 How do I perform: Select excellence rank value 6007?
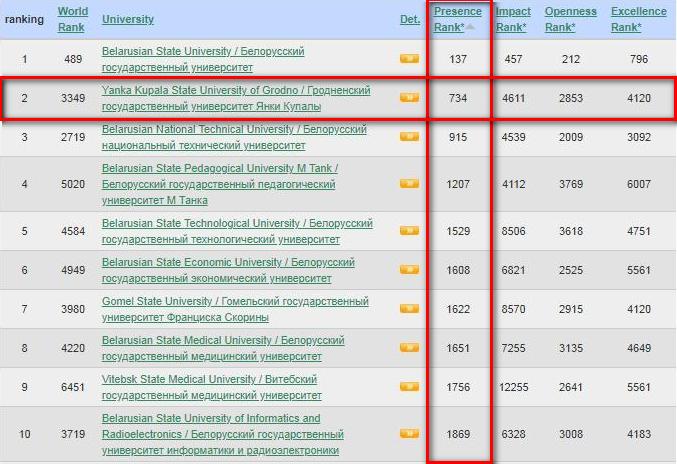pos(639,184)
